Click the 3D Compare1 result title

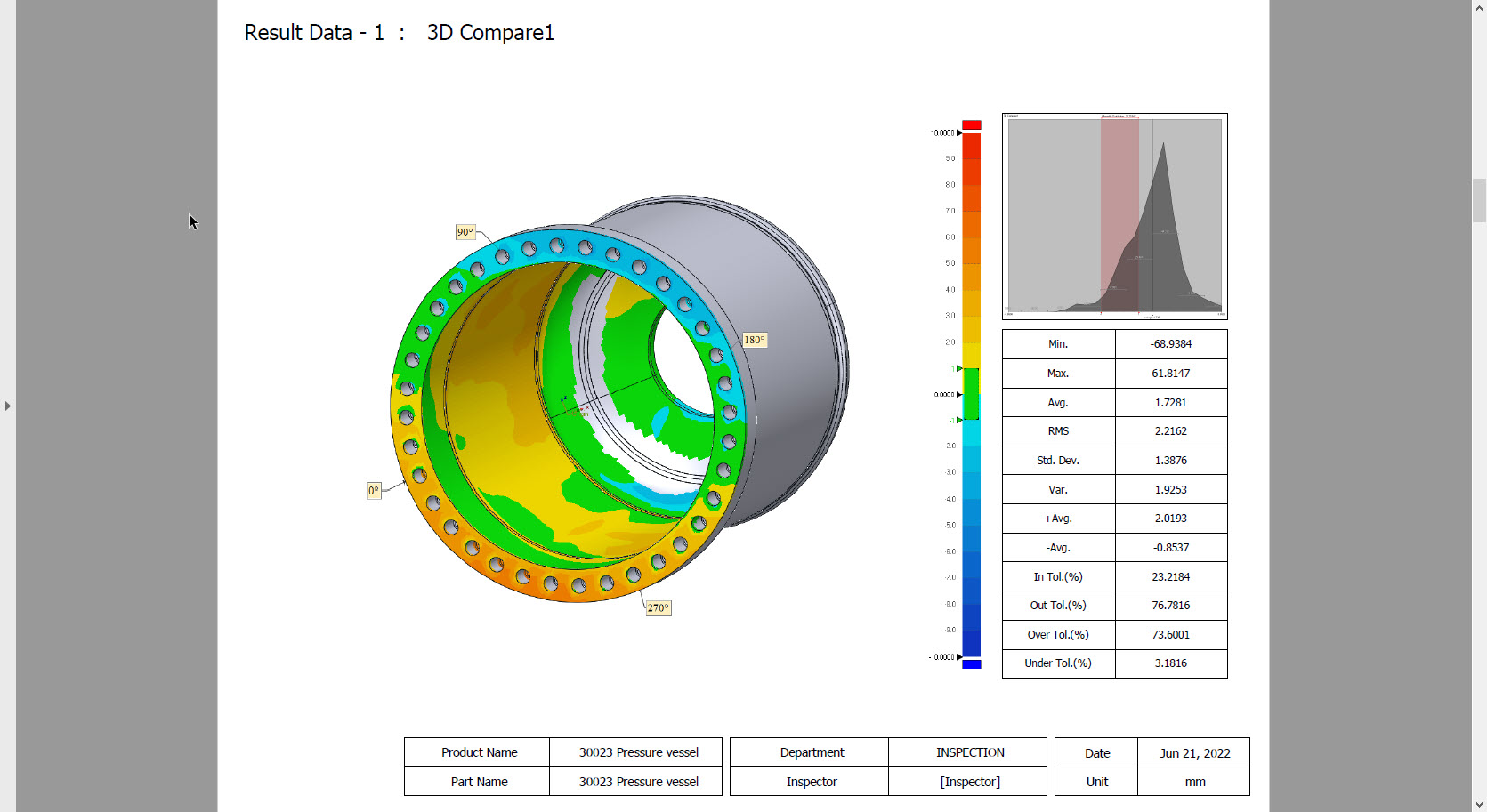490,33
